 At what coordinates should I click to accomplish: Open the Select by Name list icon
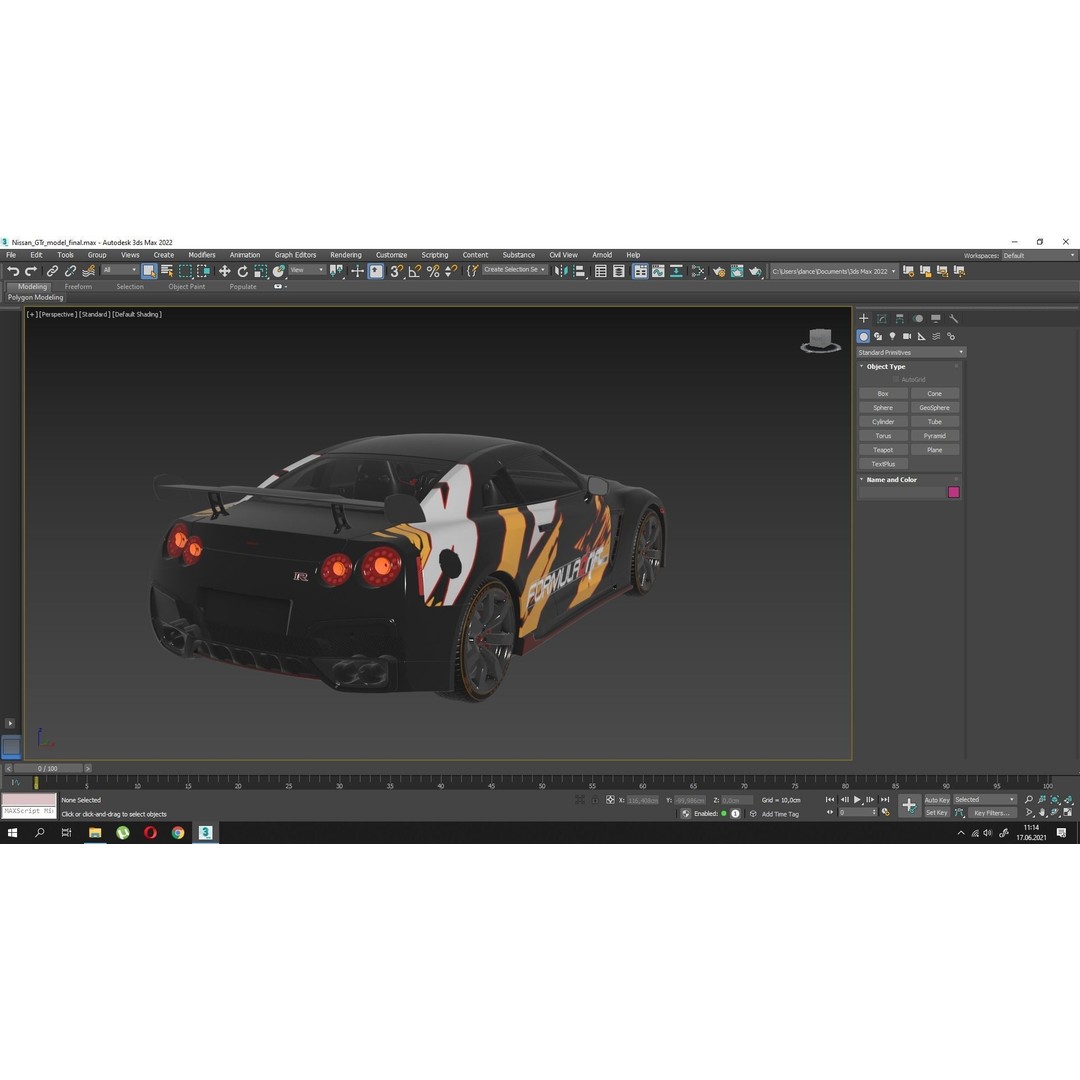coord(167,271)
